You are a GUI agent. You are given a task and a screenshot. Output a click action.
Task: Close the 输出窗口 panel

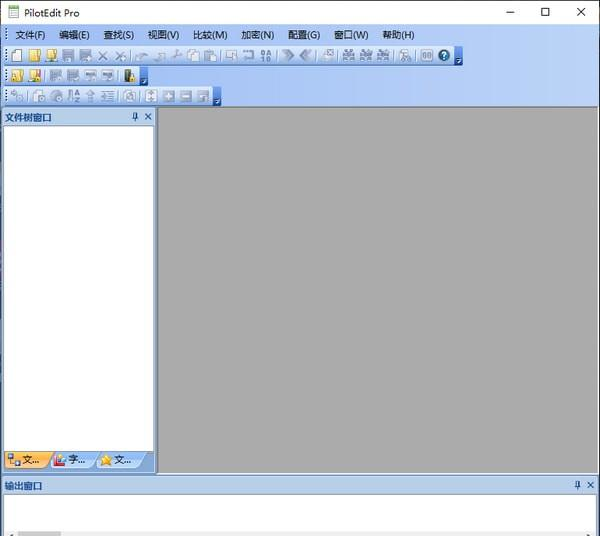590,485
